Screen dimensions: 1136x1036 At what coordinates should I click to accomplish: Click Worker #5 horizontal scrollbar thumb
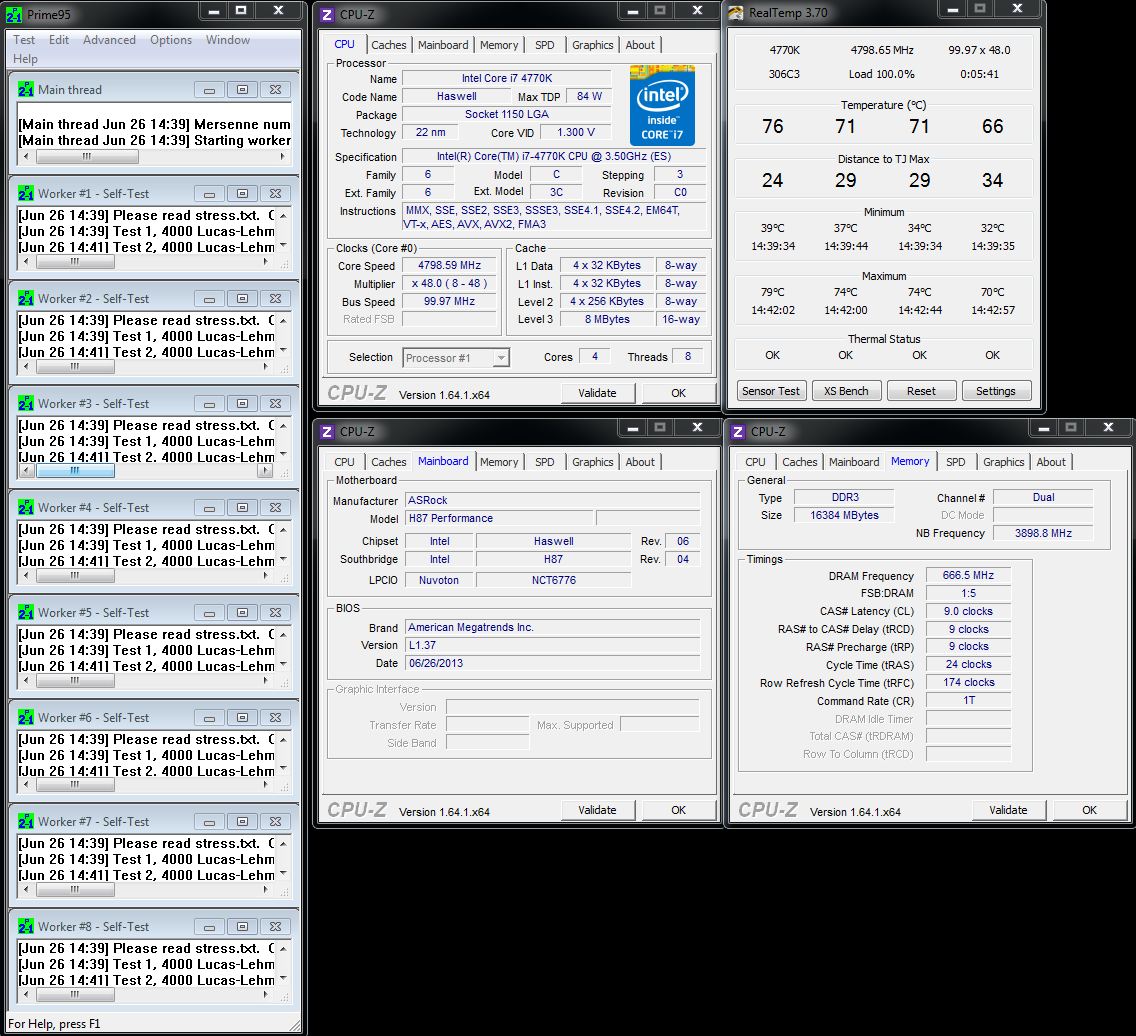click(x=75, y=681)
